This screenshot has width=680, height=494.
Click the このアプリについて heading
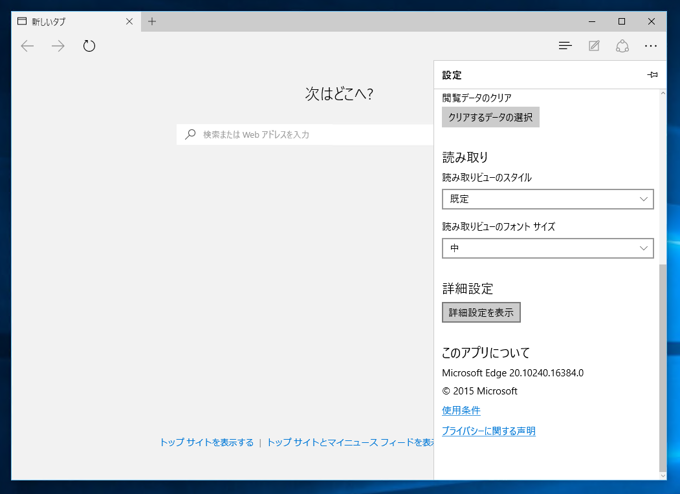(x=486, y=353)
